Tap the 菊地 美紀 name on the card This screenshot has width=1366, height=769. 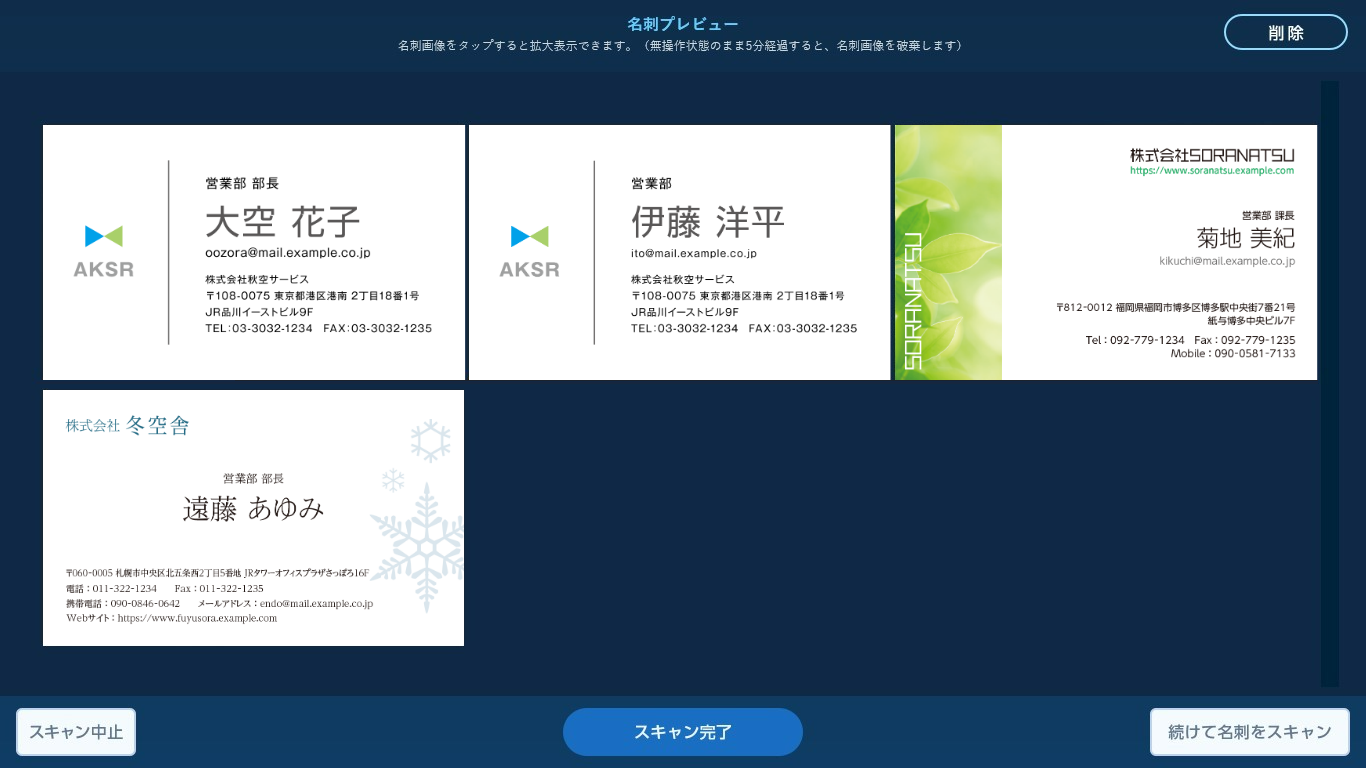coord(1245,238)
